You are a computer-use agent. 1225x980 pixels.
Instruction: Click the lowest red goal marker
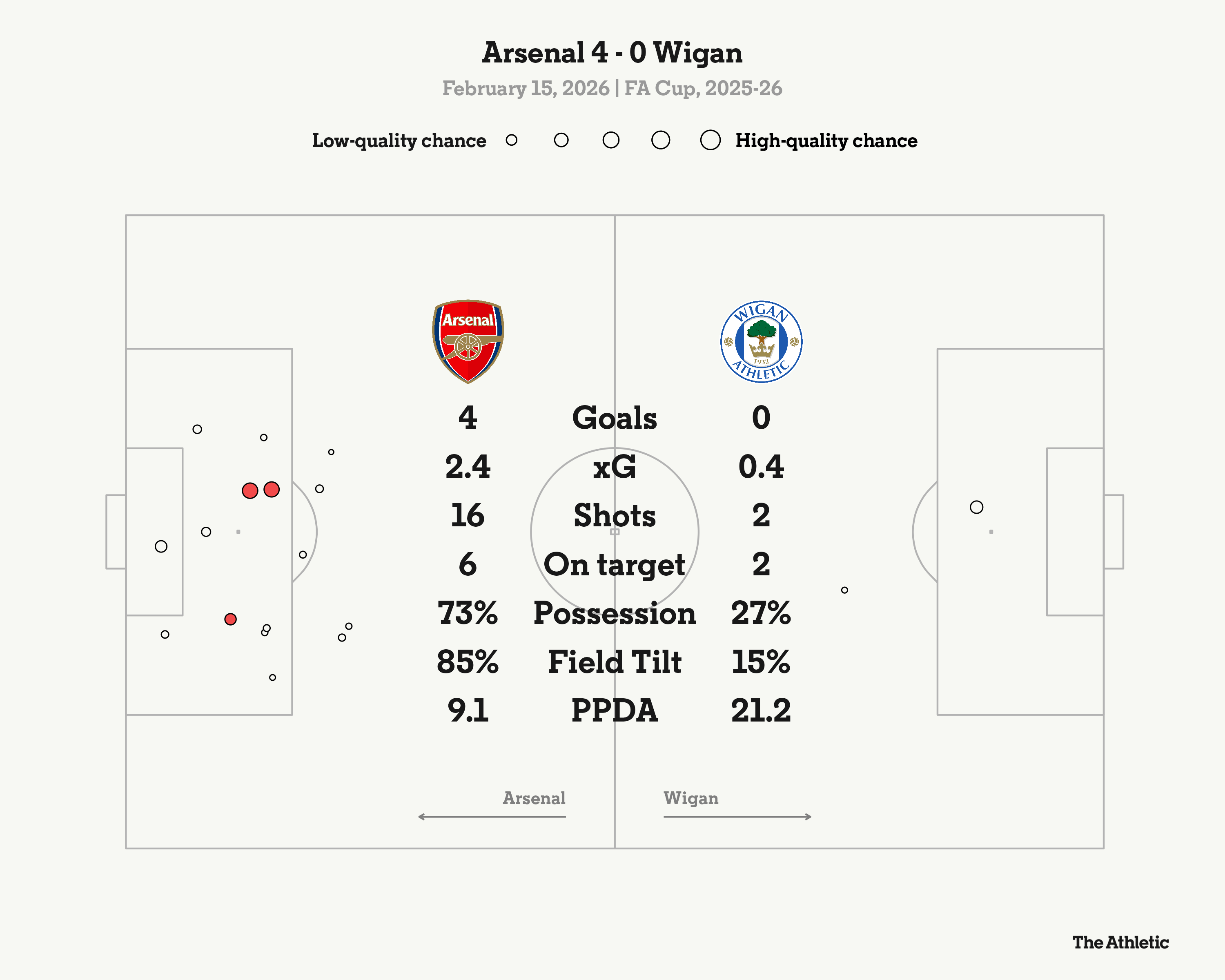[230, 619]
